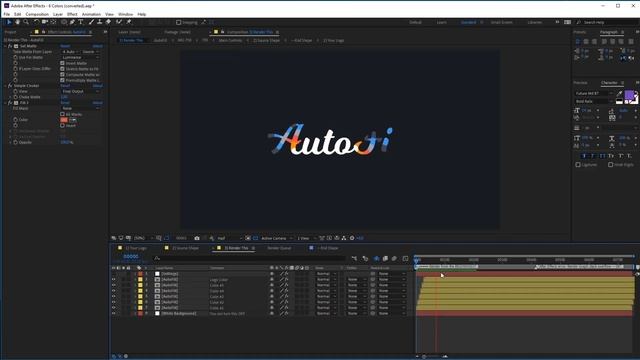Click the Search Help field
The height and width of the screenshot is (360, 640).
point(608,22)
